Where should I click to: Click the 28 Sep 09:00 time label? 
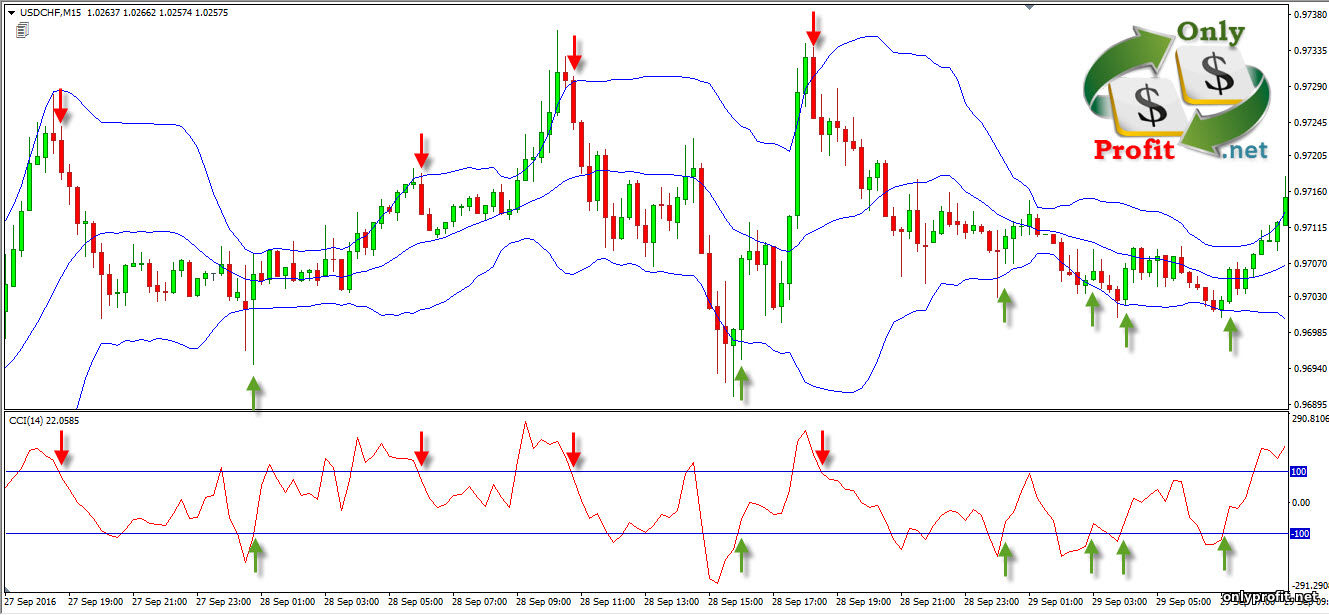[543, 603]
